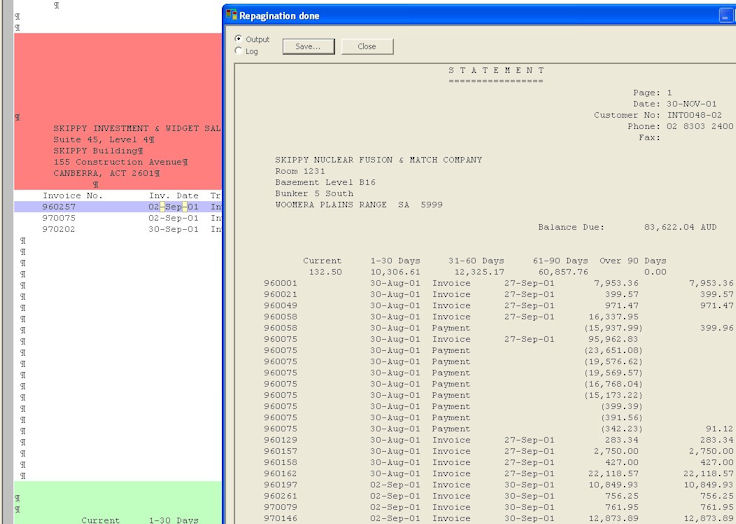Click the 'Current' aging column header in the output
This screenshot has height=524, width=736.
(x=322, y=261)
